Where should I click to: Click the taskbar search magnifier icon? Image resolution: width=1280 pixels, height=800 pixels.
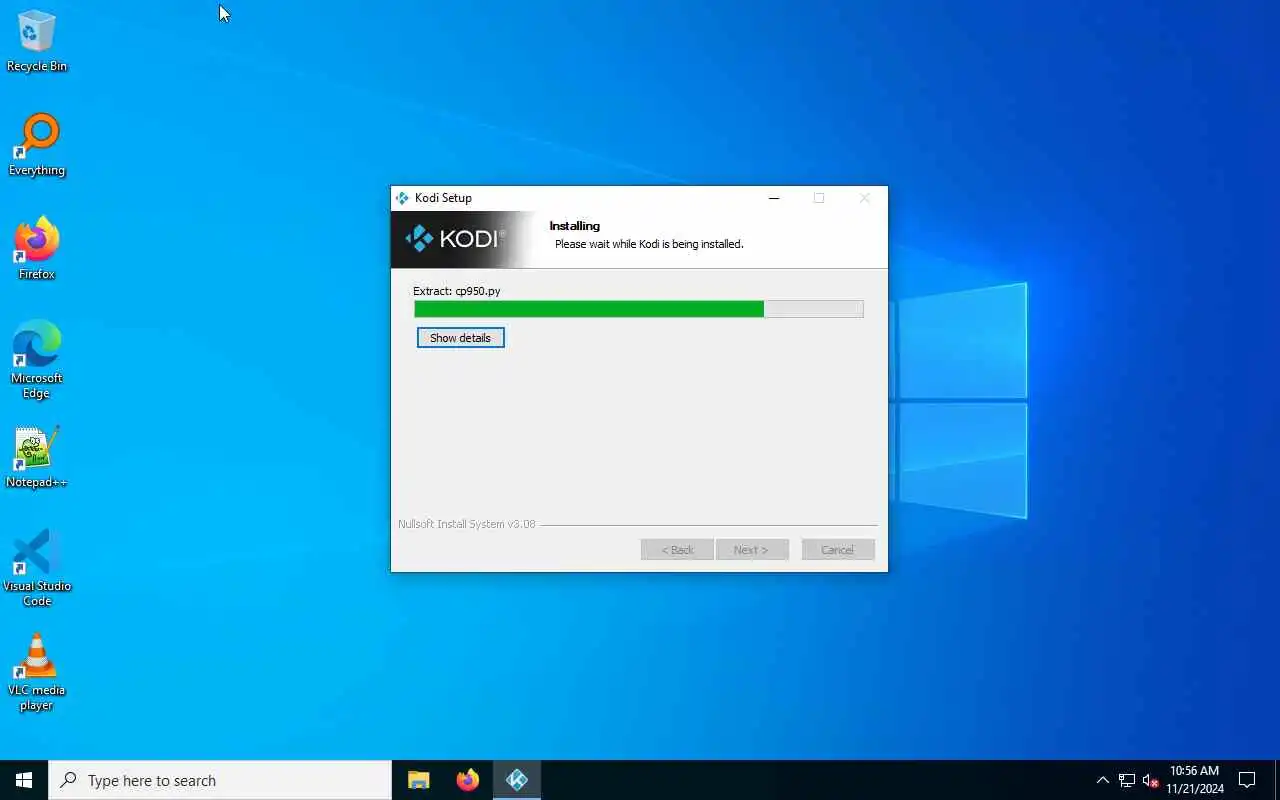[68, 780]
